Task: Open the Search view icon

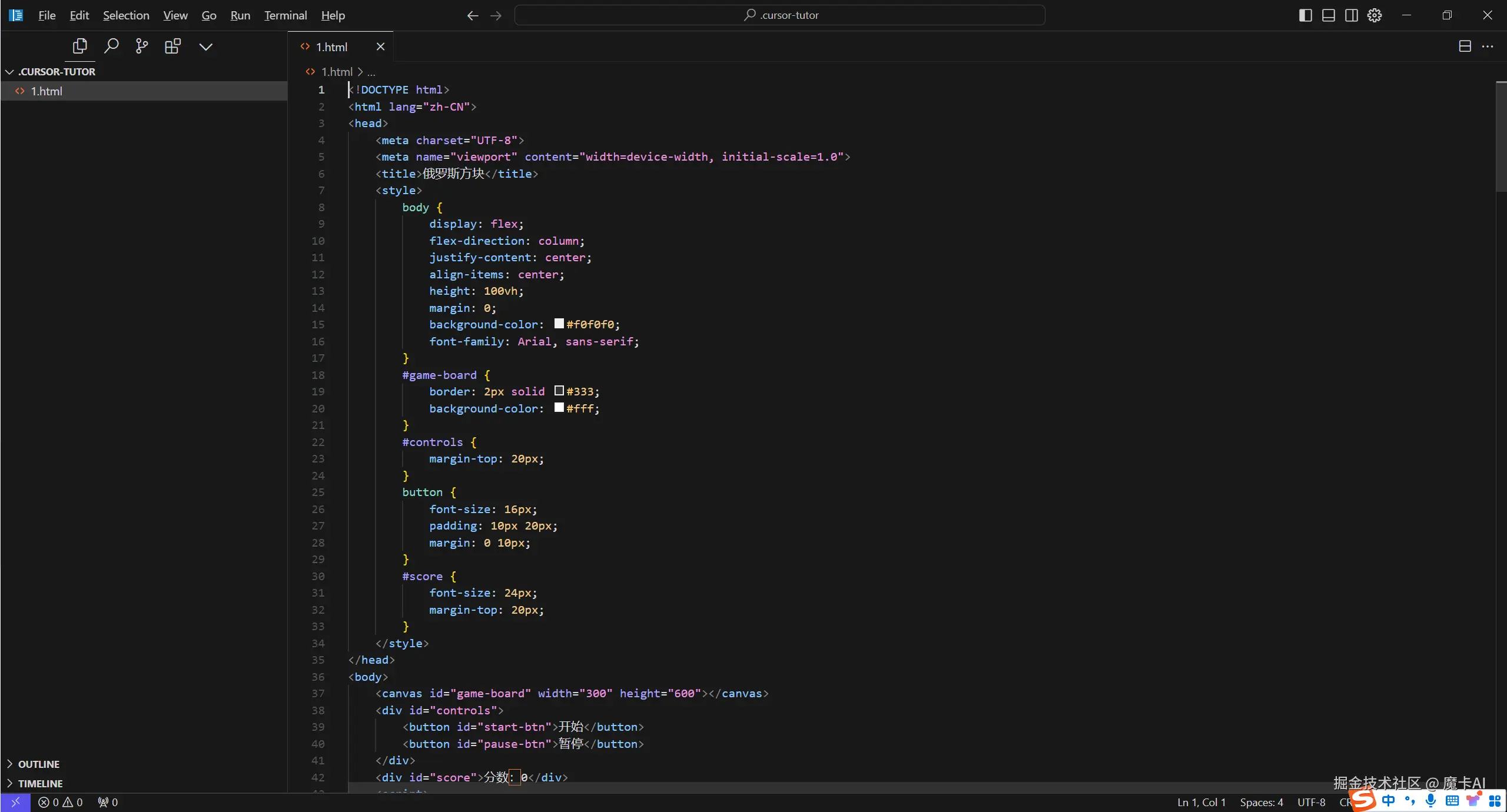Action: click(111, 46)
